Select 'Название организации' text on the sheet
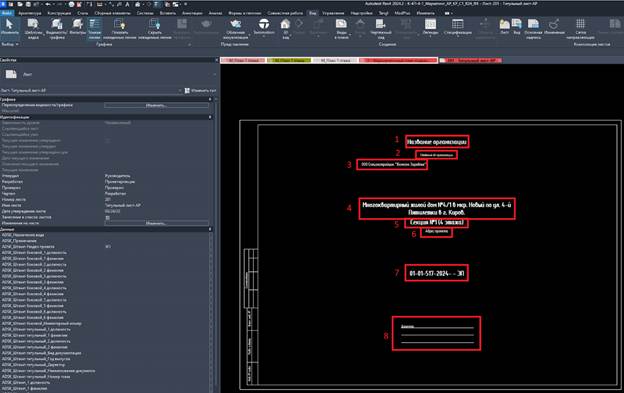The width and height of the screenshot is (624, 393). (437, 142)
